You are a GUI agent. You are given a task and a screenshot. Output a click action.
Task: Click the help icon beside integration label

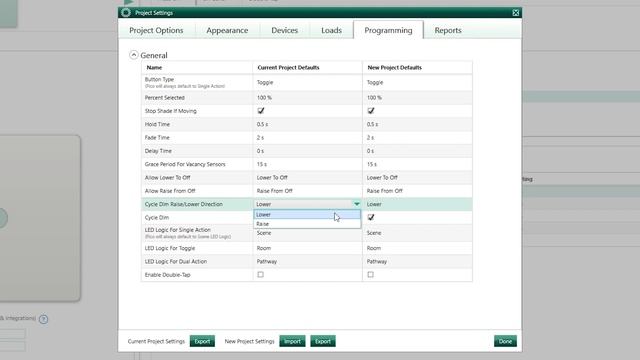click(x=43, y=319)
